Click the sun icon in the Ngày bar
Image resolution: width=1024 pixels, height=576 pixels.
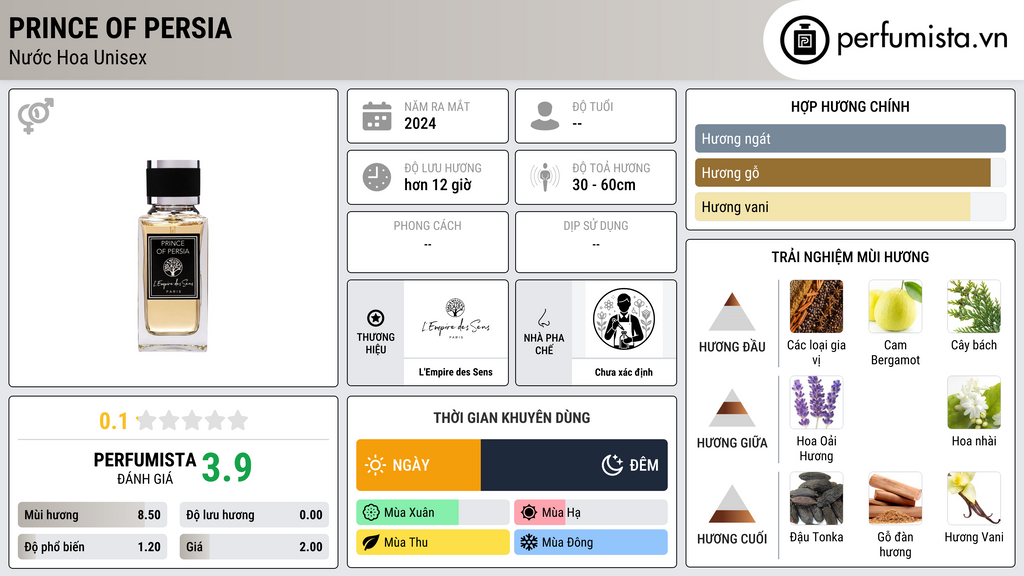[376, 465]
